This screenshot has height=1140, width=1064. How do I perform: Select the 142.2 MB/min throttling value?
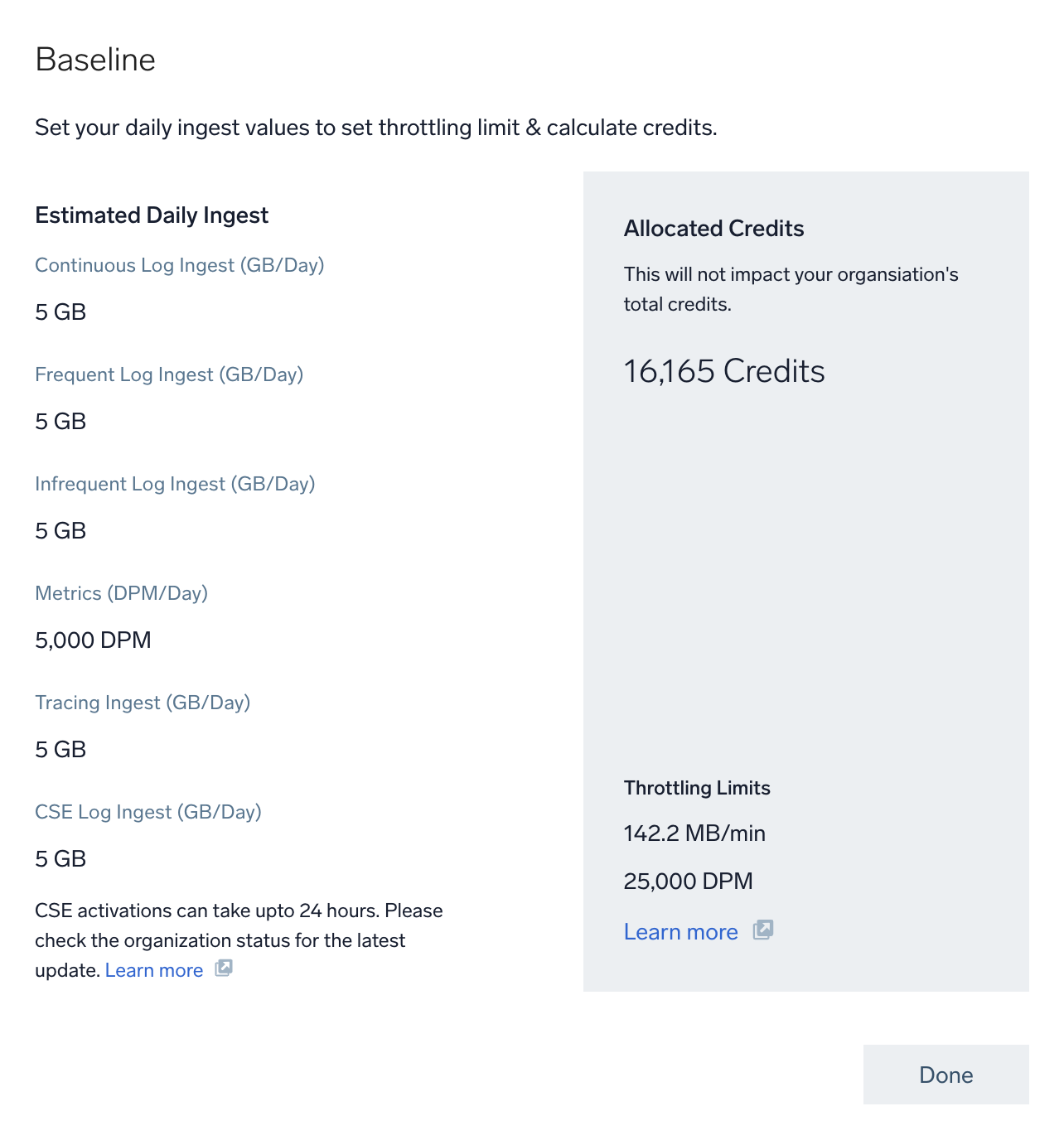[694, 833]
